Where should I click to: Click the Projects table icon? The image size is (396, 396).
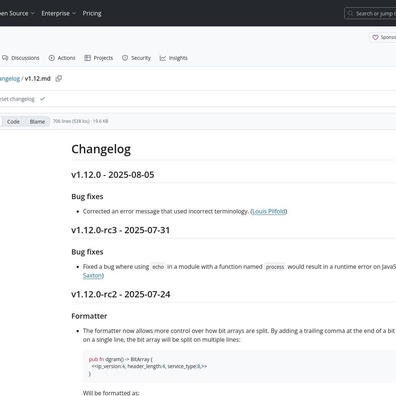pyautogui.click(x=87, y=58)
